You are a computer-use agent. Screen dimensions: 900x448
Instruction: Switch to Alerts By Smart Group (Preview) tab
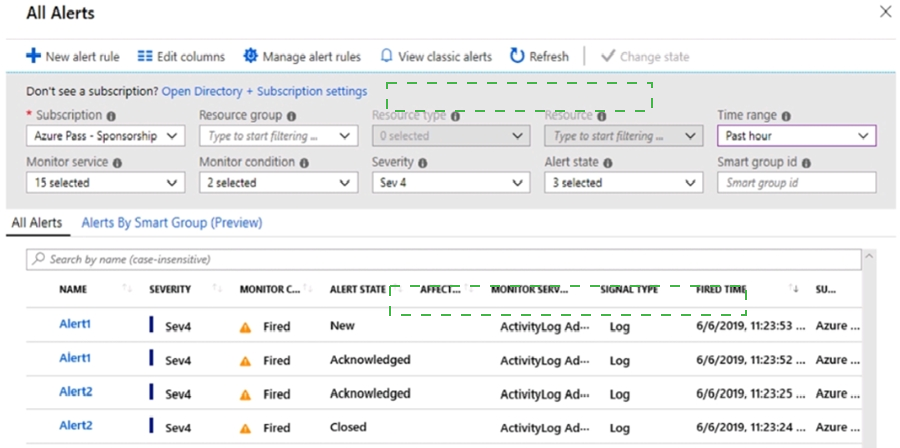pos(172,223)
